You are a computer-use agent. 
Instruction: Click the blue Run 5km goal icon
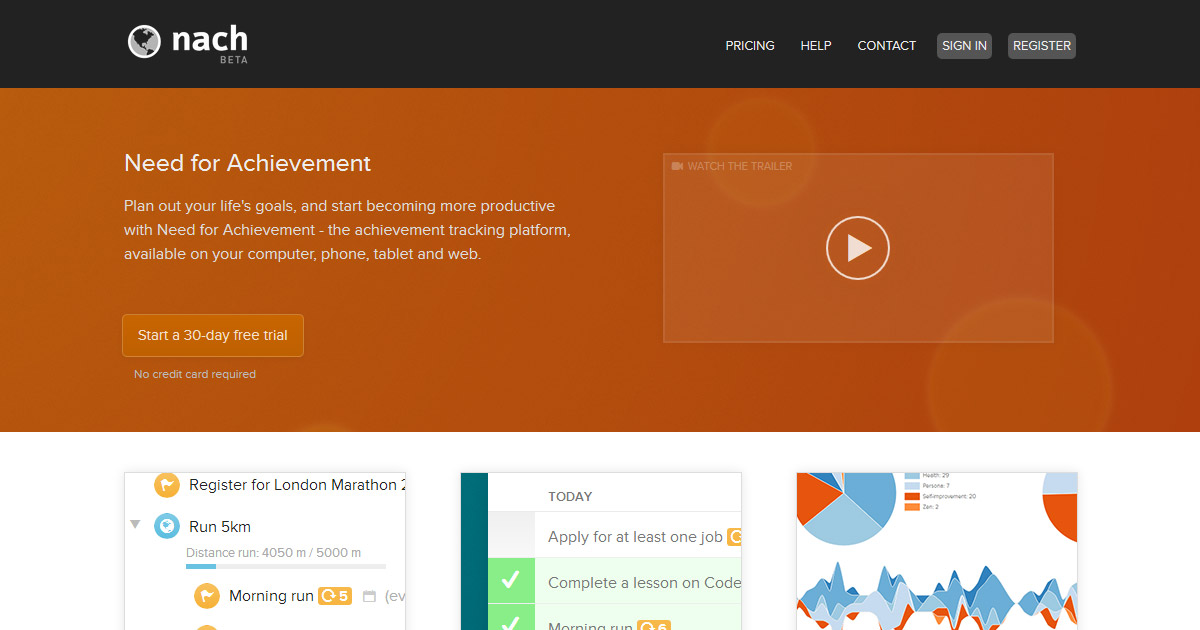coord(166,526)
